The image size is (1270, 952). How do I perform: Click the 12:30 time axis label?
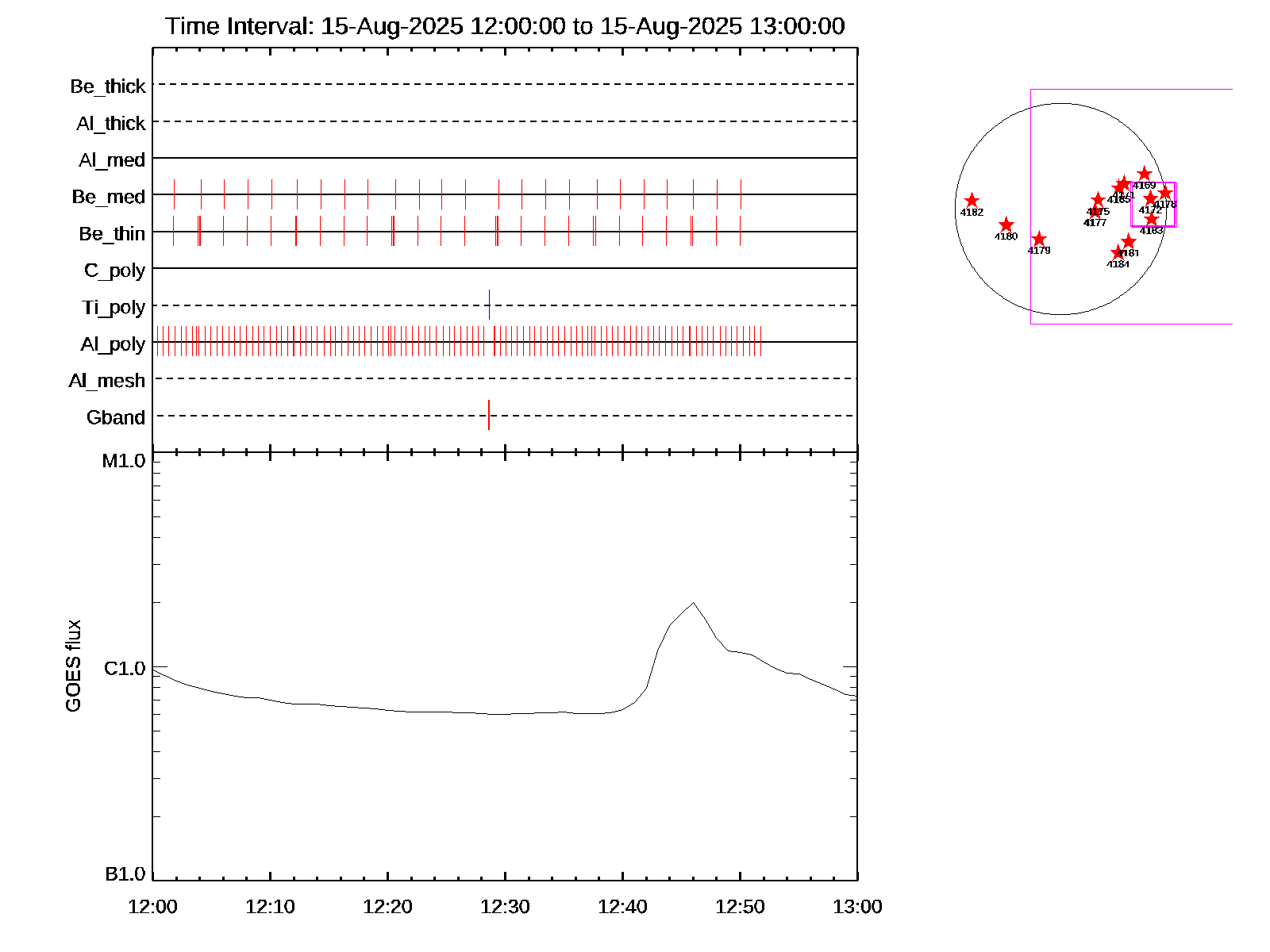[x=505, y=907]
